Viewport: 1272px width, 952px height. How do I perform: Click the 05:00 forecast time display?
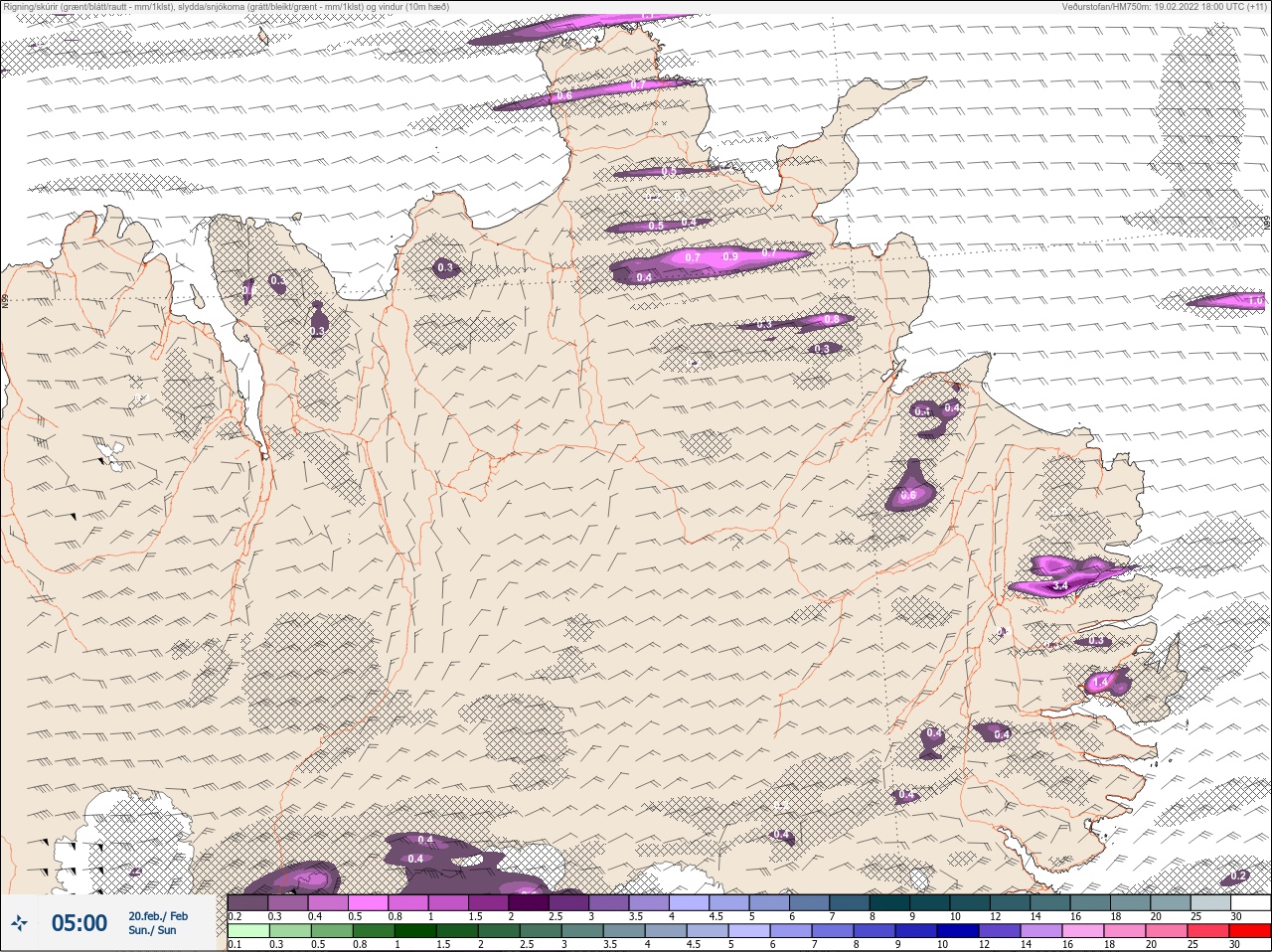pos(79,923)
